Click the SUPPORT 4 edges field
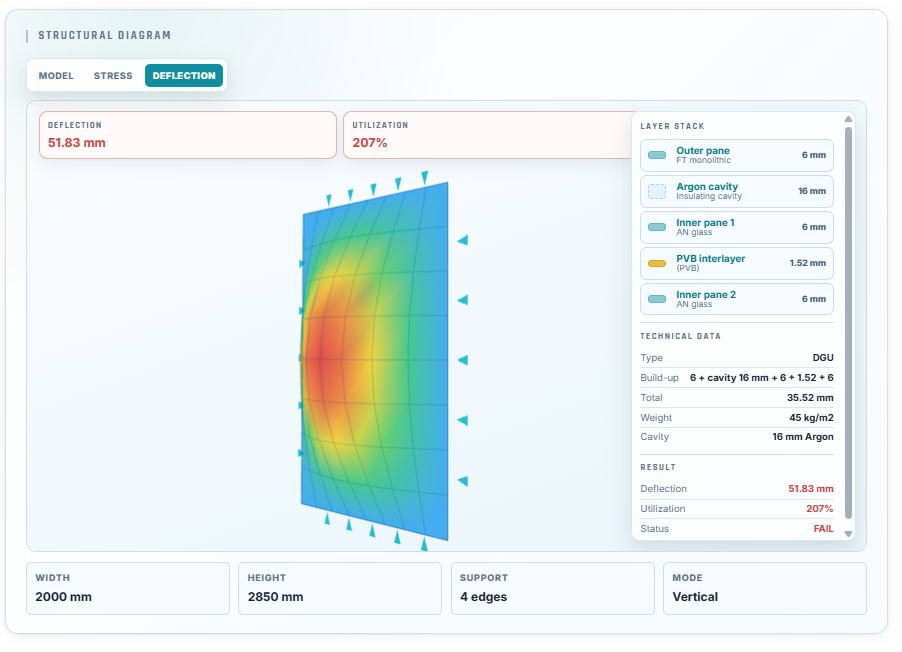Image resolution: width=902 pixels, height=652 pixels. (553, 589)
